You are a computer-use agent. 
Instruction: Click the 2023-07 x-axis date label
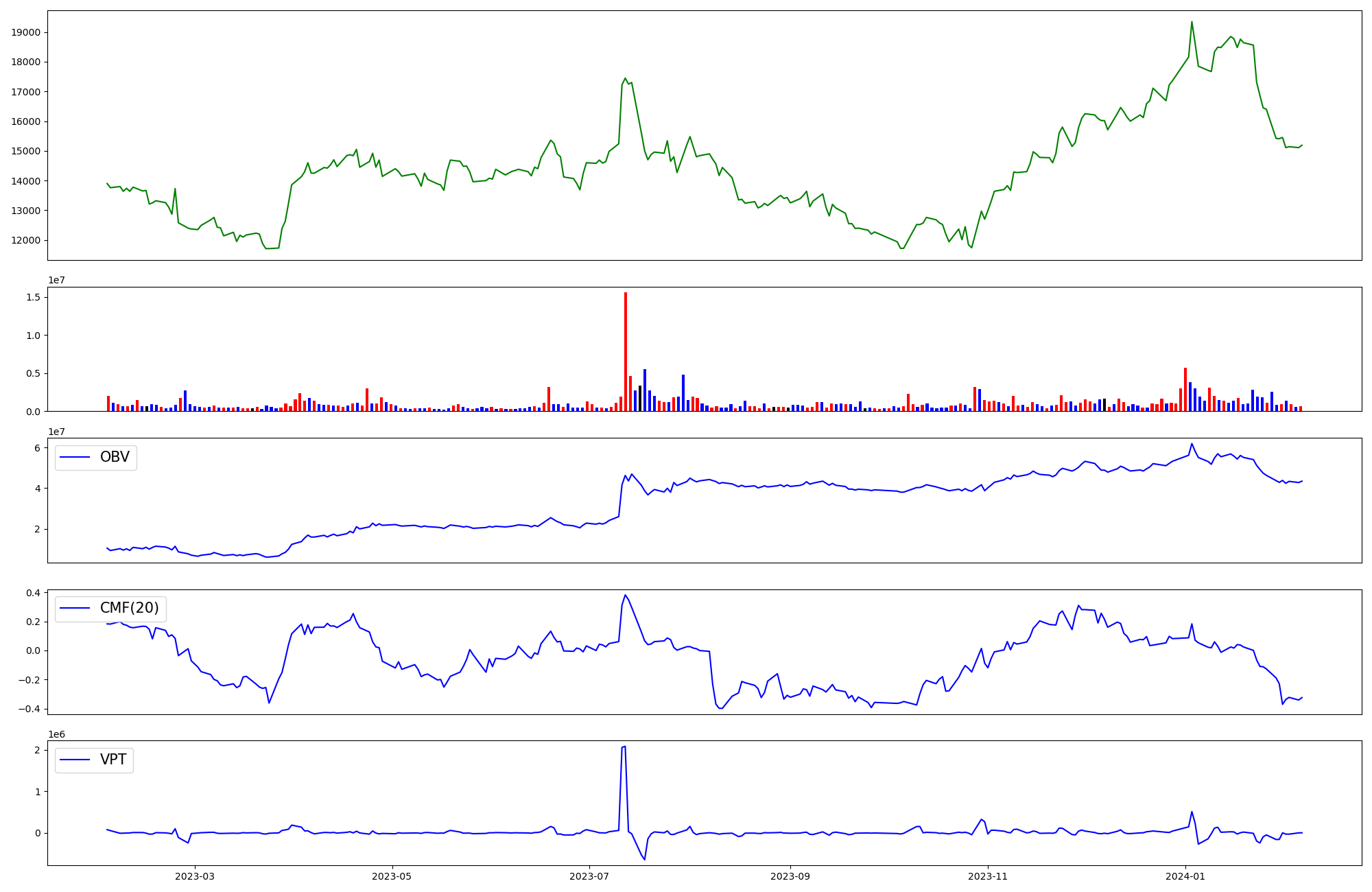click(x=589, y=876)
